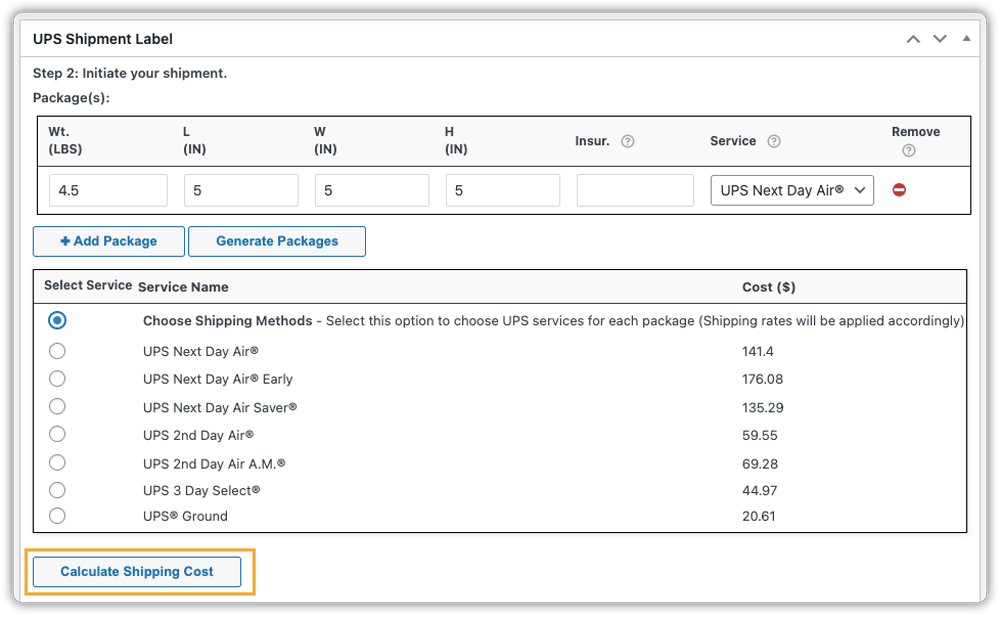Screen dimensions: 1000x619
Task: Click the cost value 141.4
Action: click(x=758, y=352)
